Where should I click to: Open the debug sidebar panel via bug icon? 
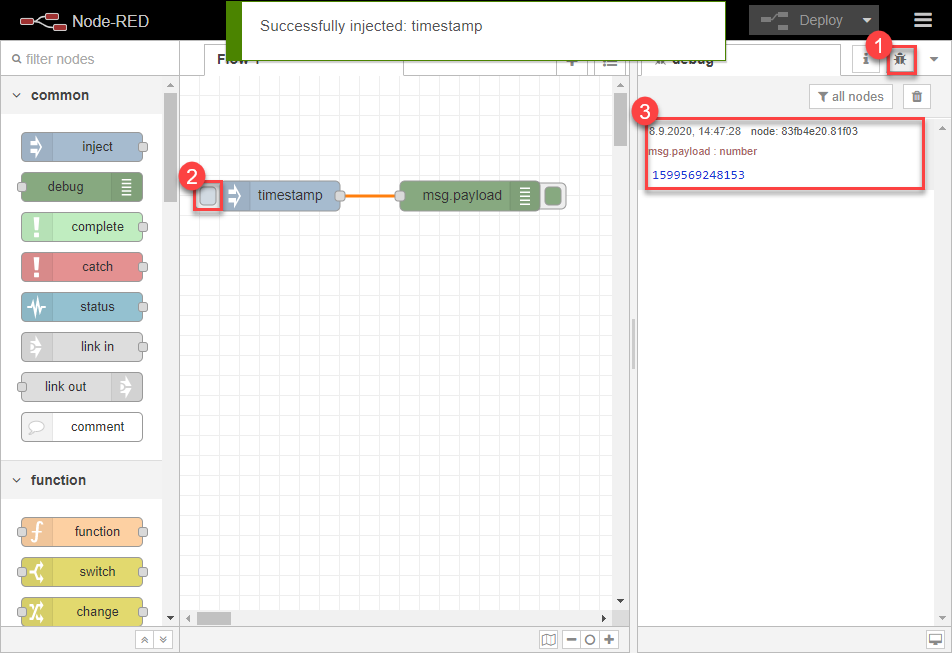[x=901, y=59]
